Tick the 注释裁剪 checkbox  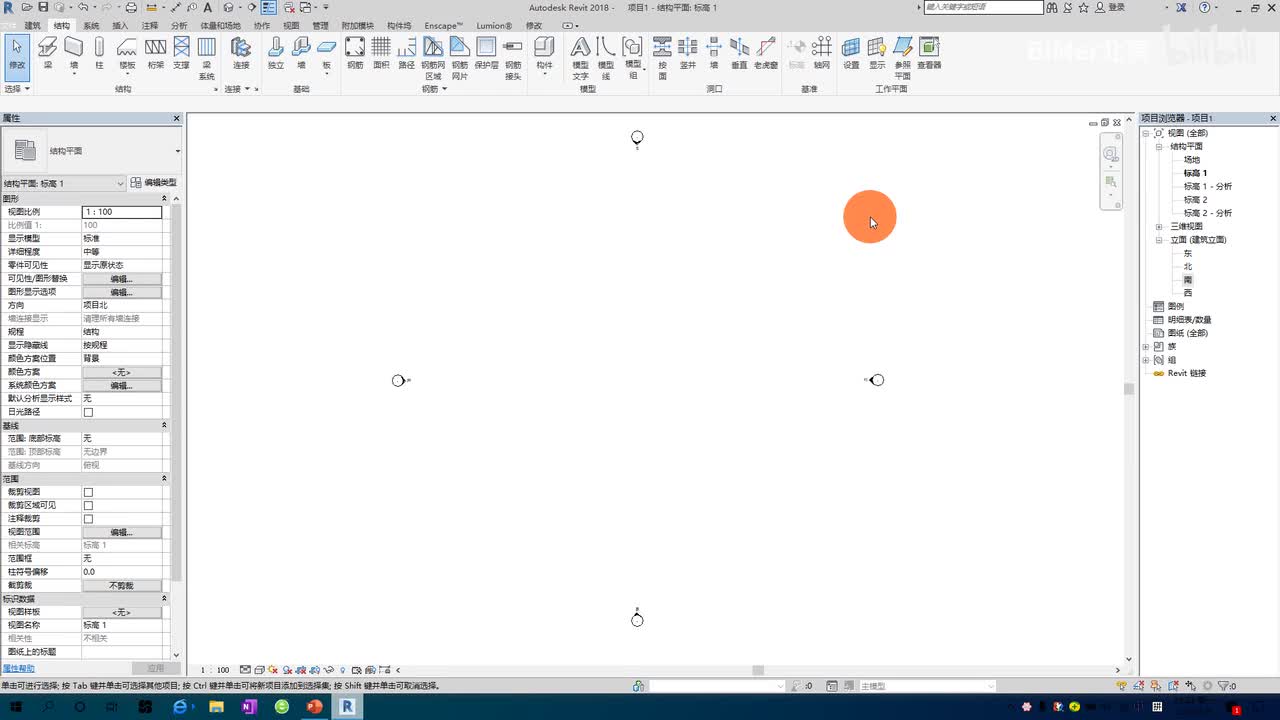coord(88,519)
